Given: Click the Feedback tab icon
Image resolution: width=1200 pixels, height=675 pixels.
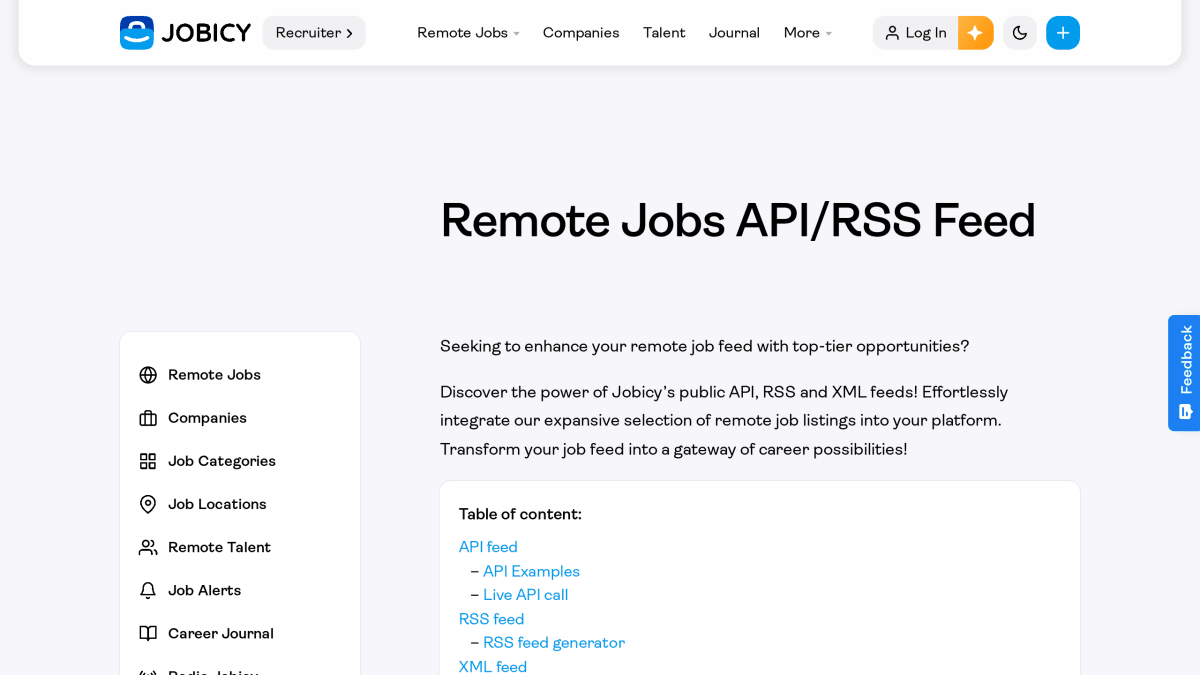Looking at the screenshot, I should 1185,411.
